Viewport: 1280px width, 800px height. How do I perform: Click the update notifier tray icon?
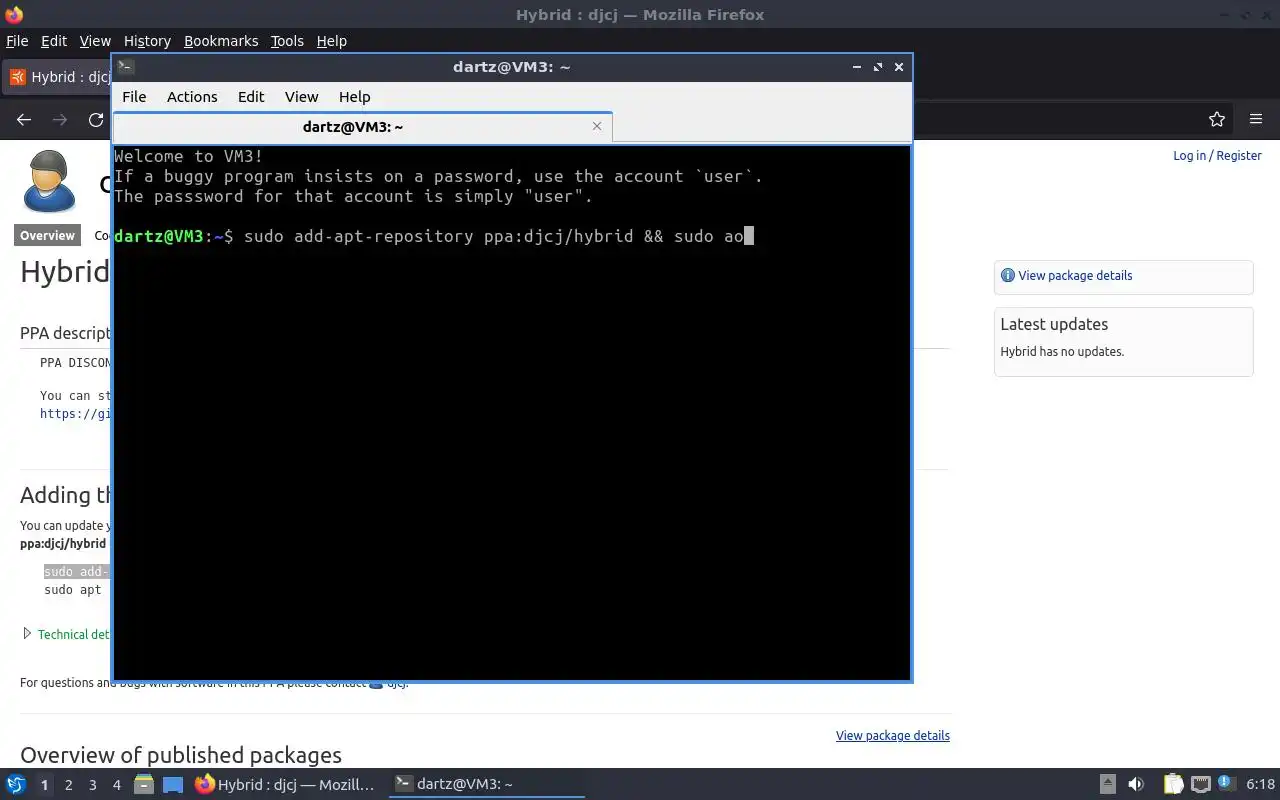click(x=1225, y=783)
